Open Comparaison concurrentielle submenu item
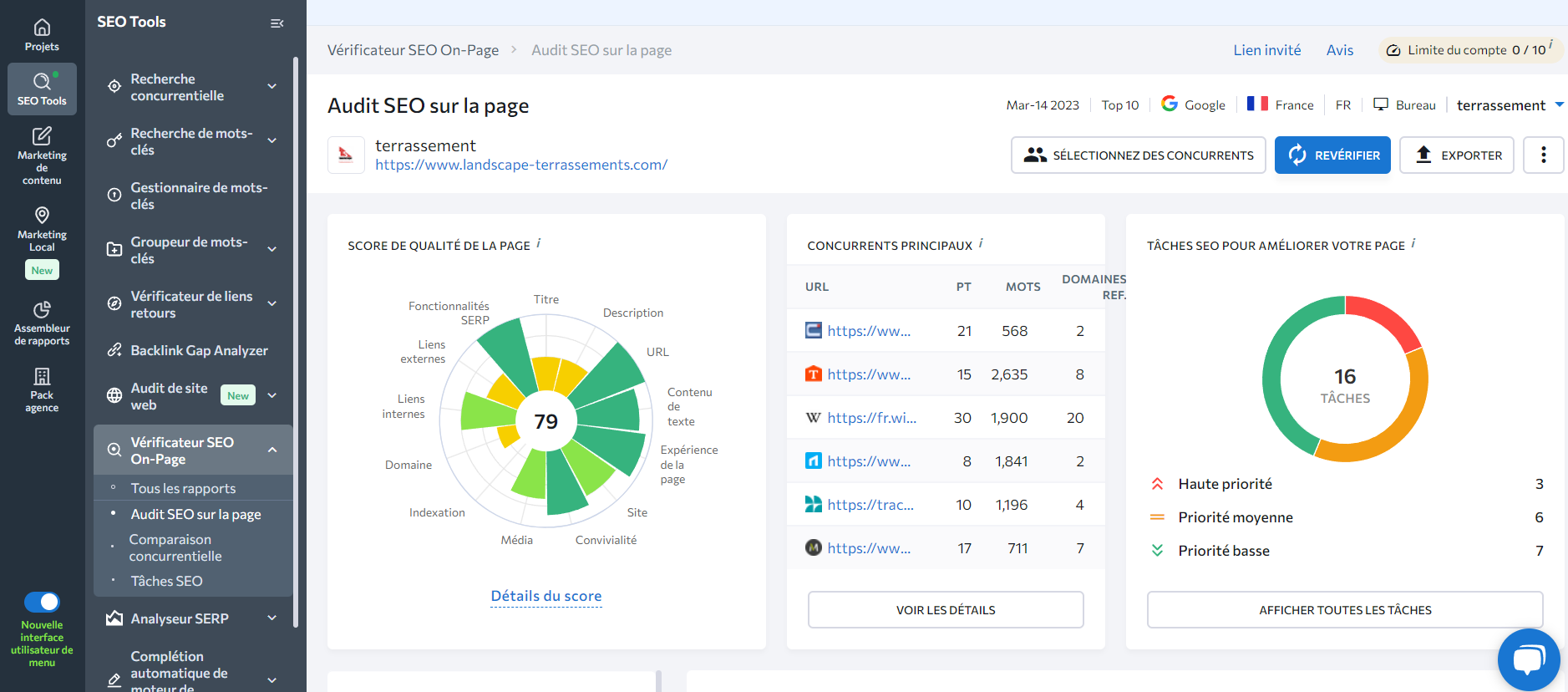 click(175, 547)
